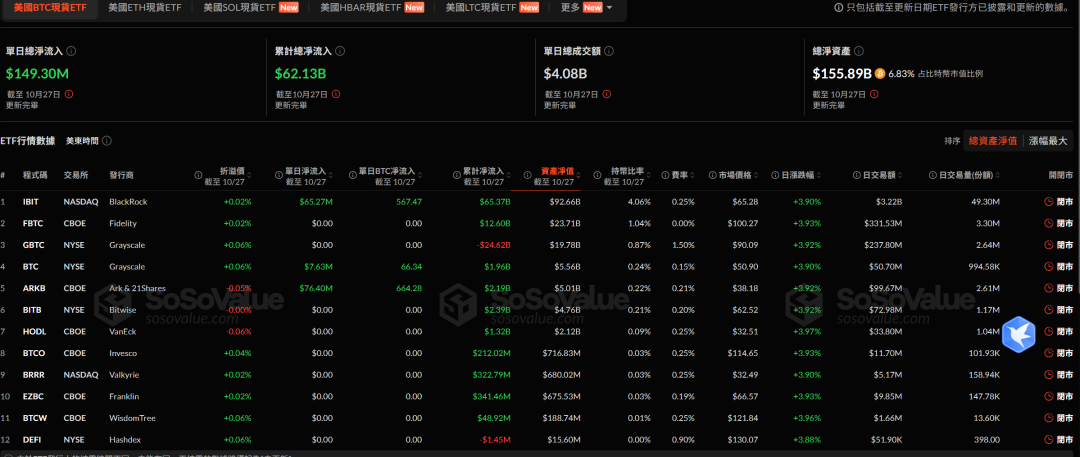Switch to 美國ETH現貨ETF tab

pyautogui.click(x=146, y=8)
